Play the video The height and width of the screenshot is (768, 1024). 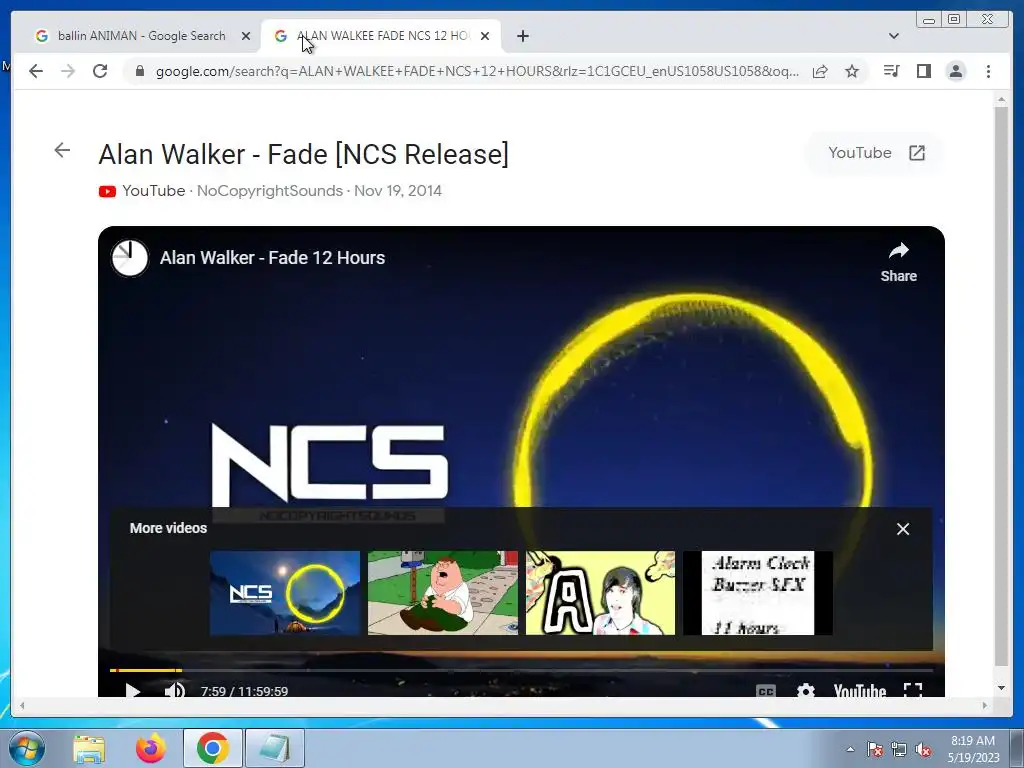point(133,691)
